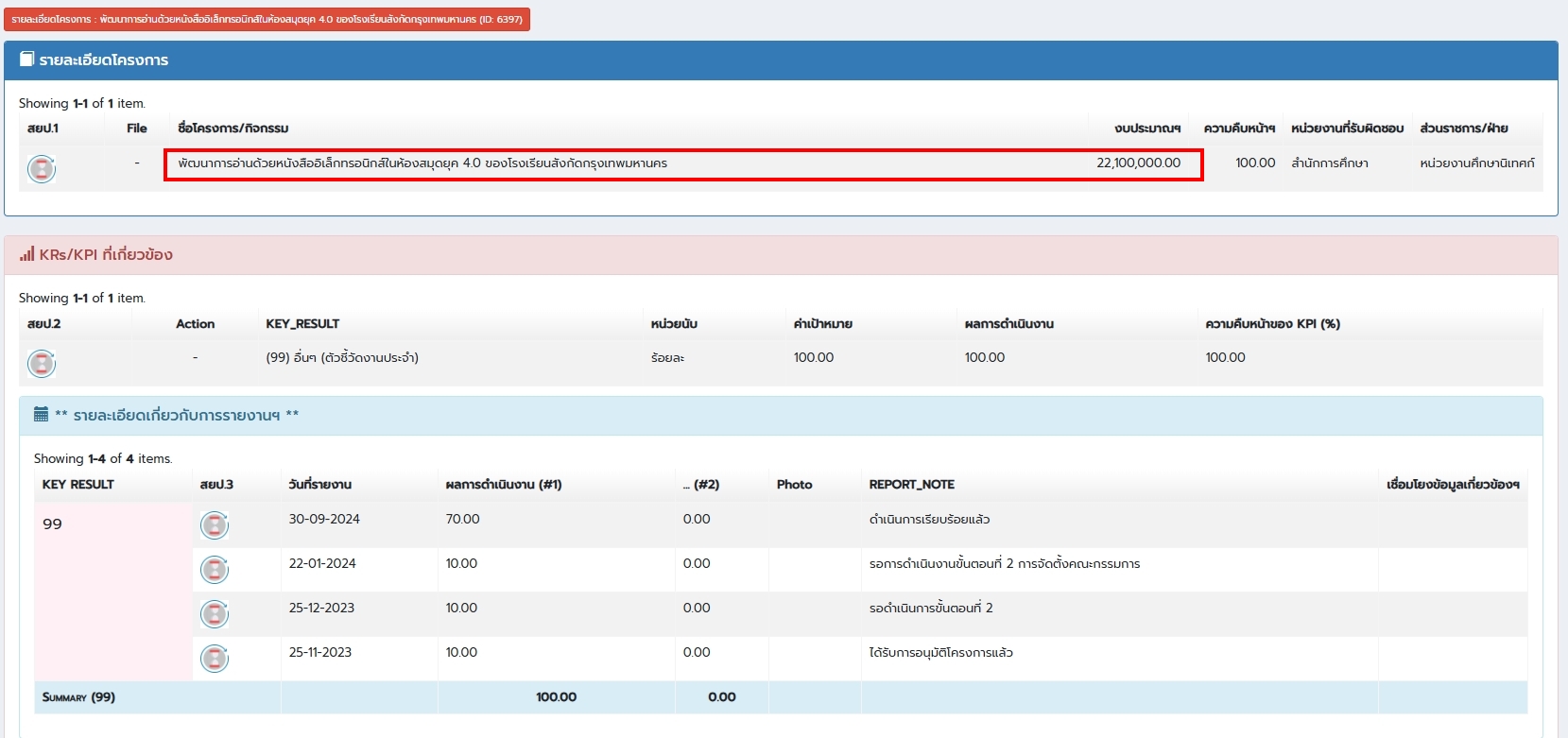Click the งบประมาณฯ column header
Screen dimensions: 1568x738
click(1147, 129)
